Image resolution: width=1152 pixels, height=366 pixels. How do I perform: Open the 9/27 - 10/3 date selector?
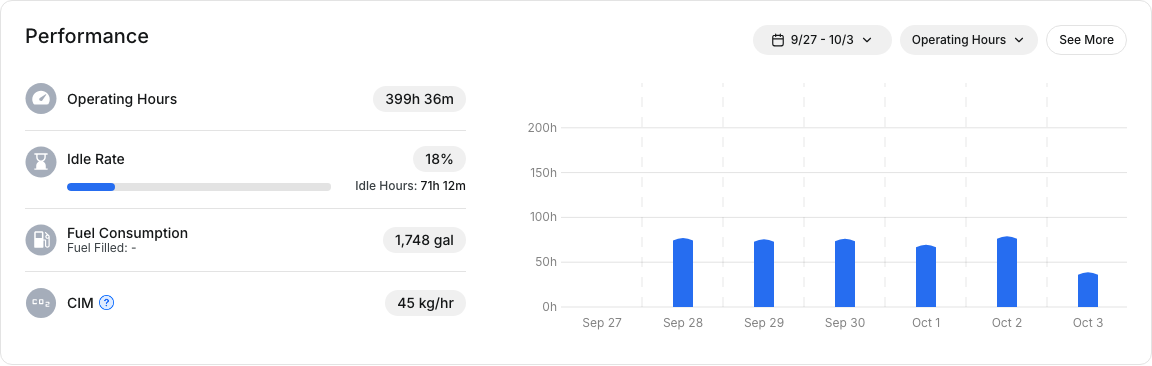pos(822,40)
